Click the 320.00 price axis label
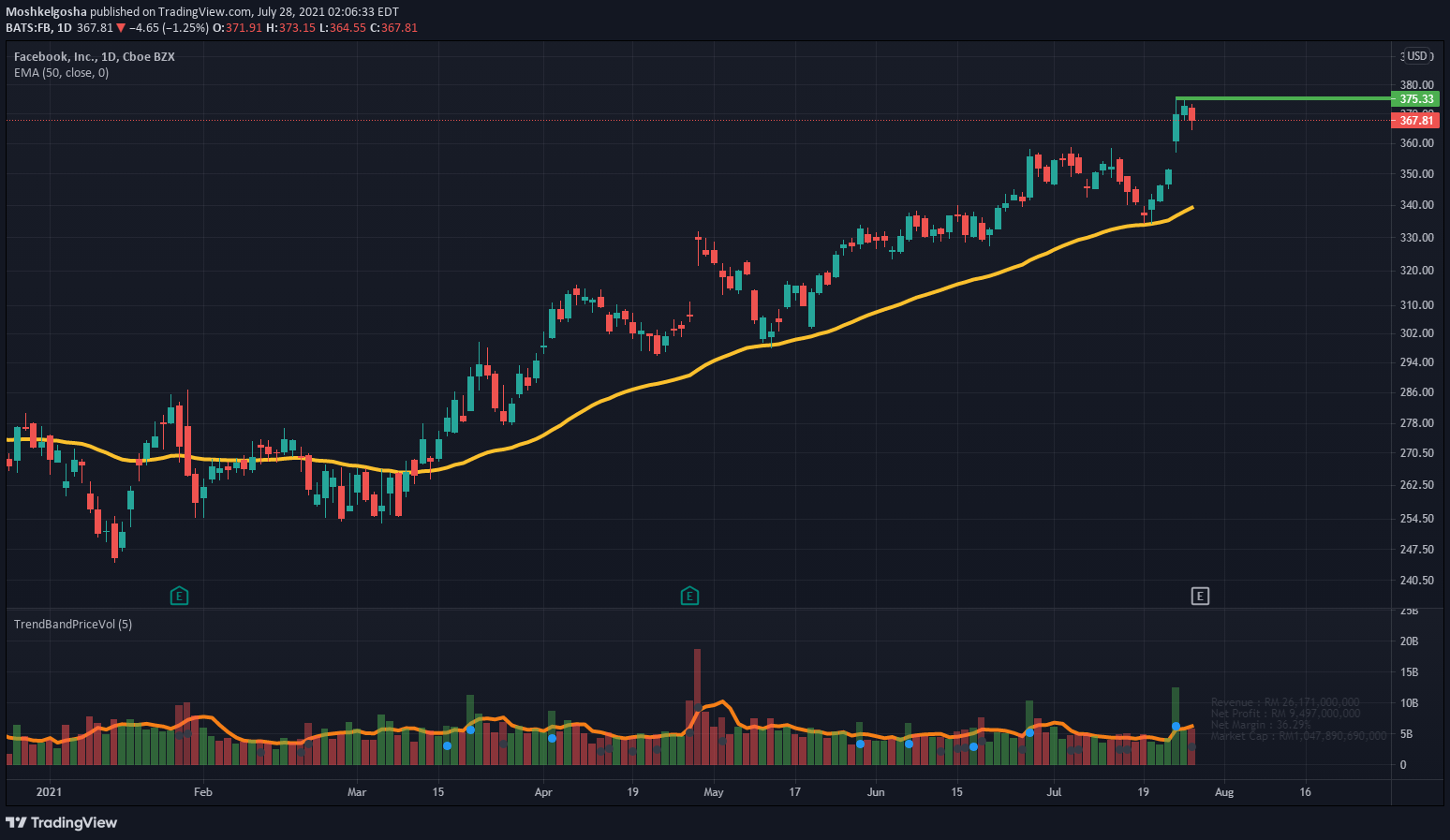The height and width of the screenshot is (840, 1450). point(1416,270)
